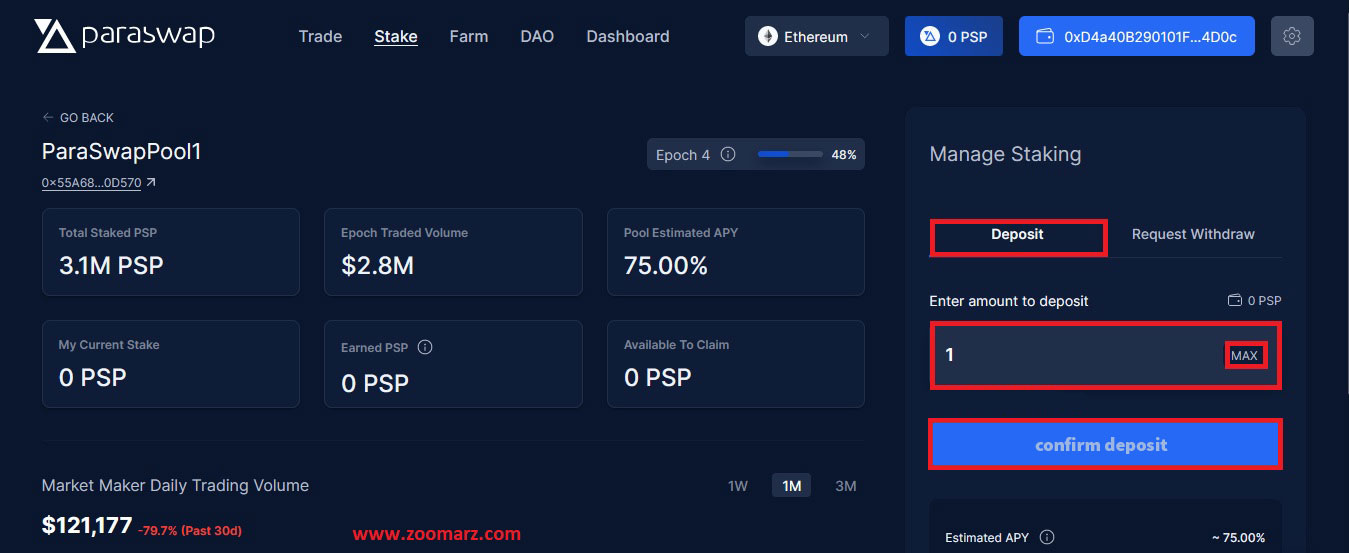
Task: Click the ~ 75.00% estimated APY value
Action: [1238, 537]
